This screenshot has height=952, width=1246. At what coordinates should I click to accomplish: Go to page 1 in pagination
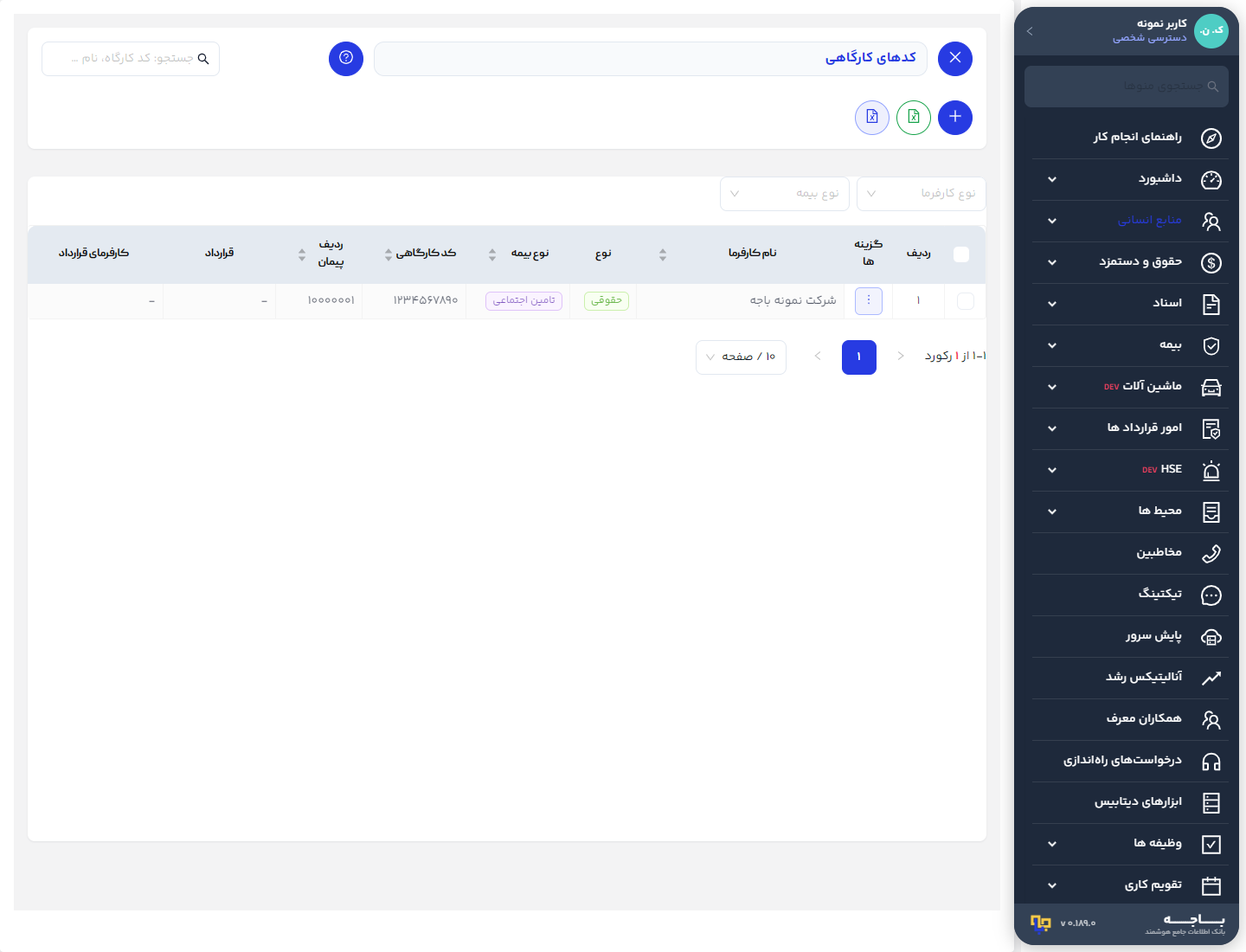tap(859, 357)
